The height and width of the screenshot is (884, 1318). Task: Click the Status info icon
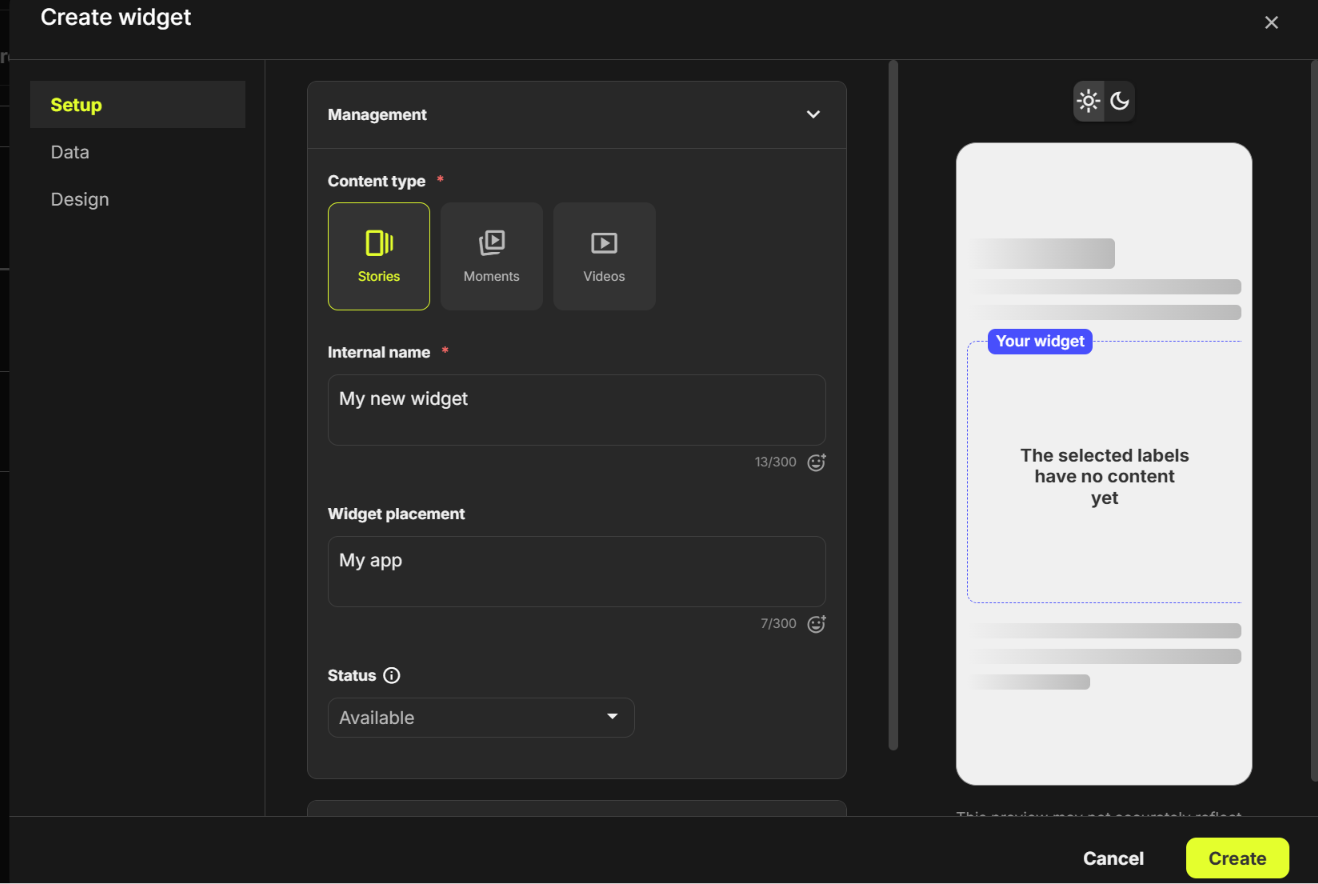click(x=392, y=676)
